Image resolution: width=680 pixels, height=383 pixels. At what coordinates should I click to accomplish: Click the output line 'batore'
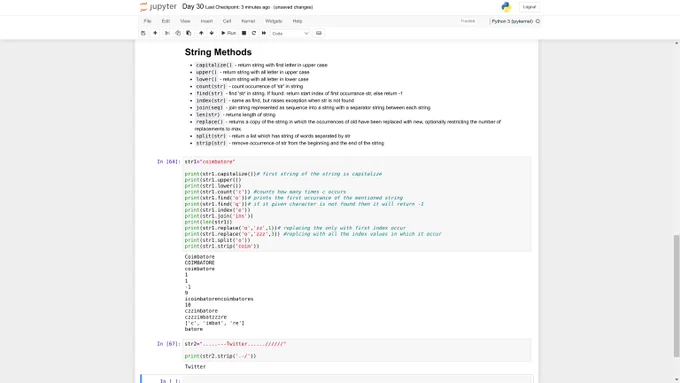click(x=194, y=329)
